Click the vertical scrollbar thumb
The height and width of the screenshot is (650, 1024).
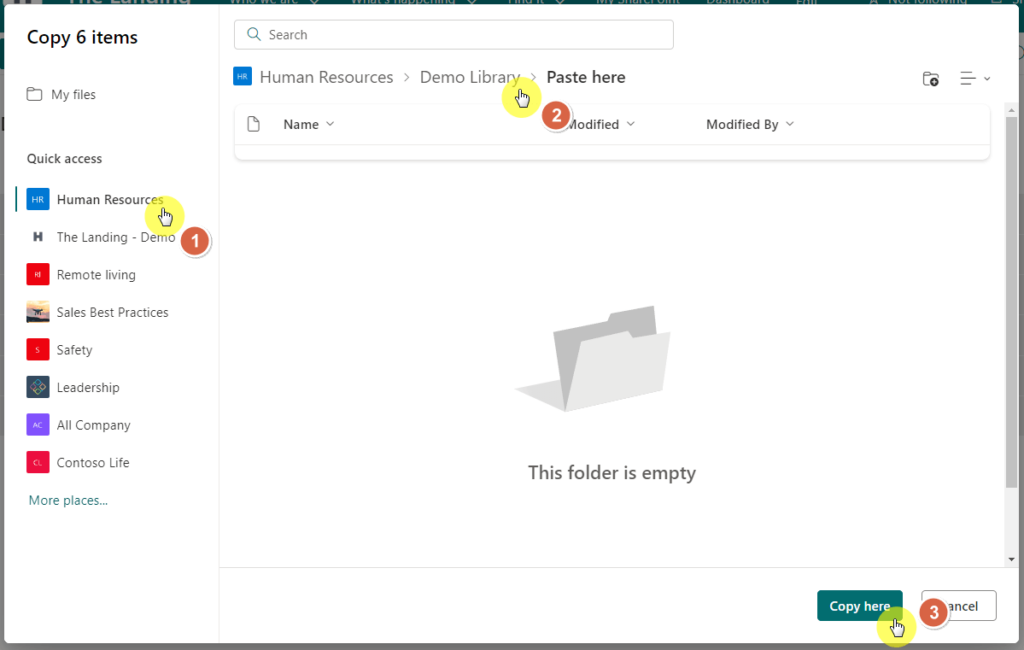pos(1011,302)
